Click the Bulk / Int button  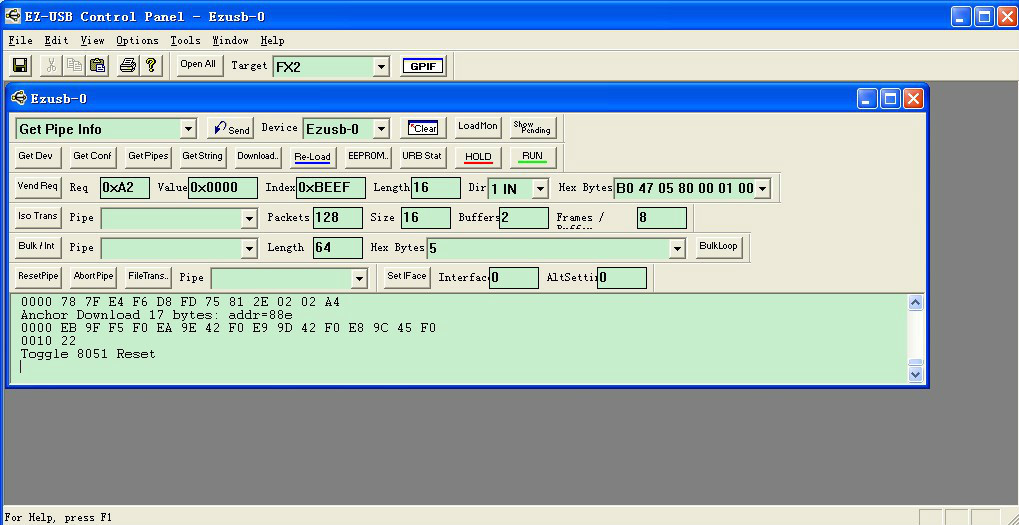click(x=38, y=246)
